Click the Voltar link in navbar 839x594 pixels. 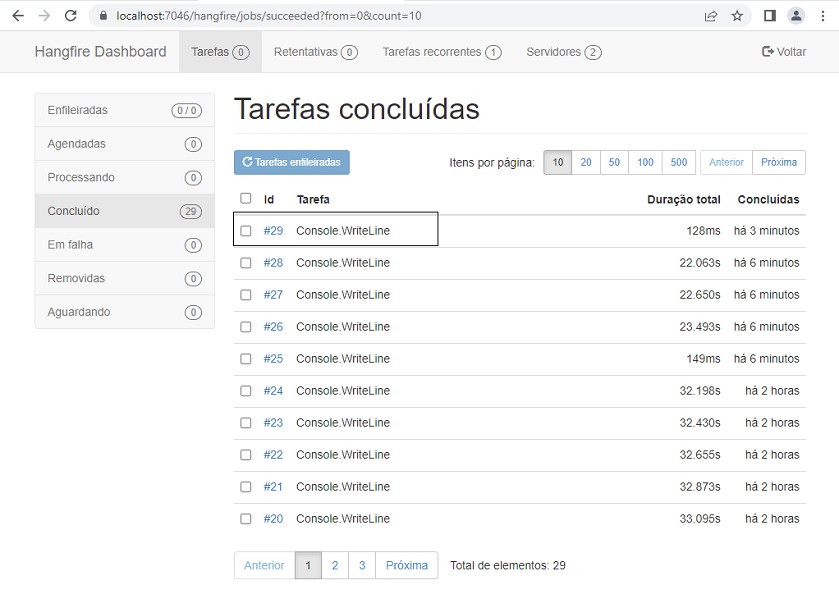point(783,52)
